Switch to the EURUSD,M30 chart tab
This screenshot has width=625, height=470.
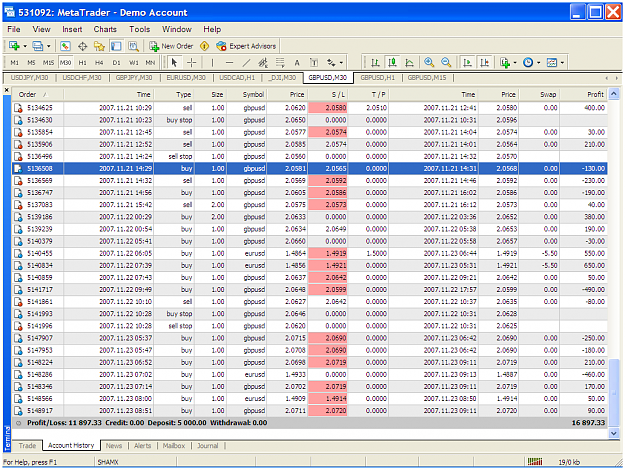pos(186,78)
